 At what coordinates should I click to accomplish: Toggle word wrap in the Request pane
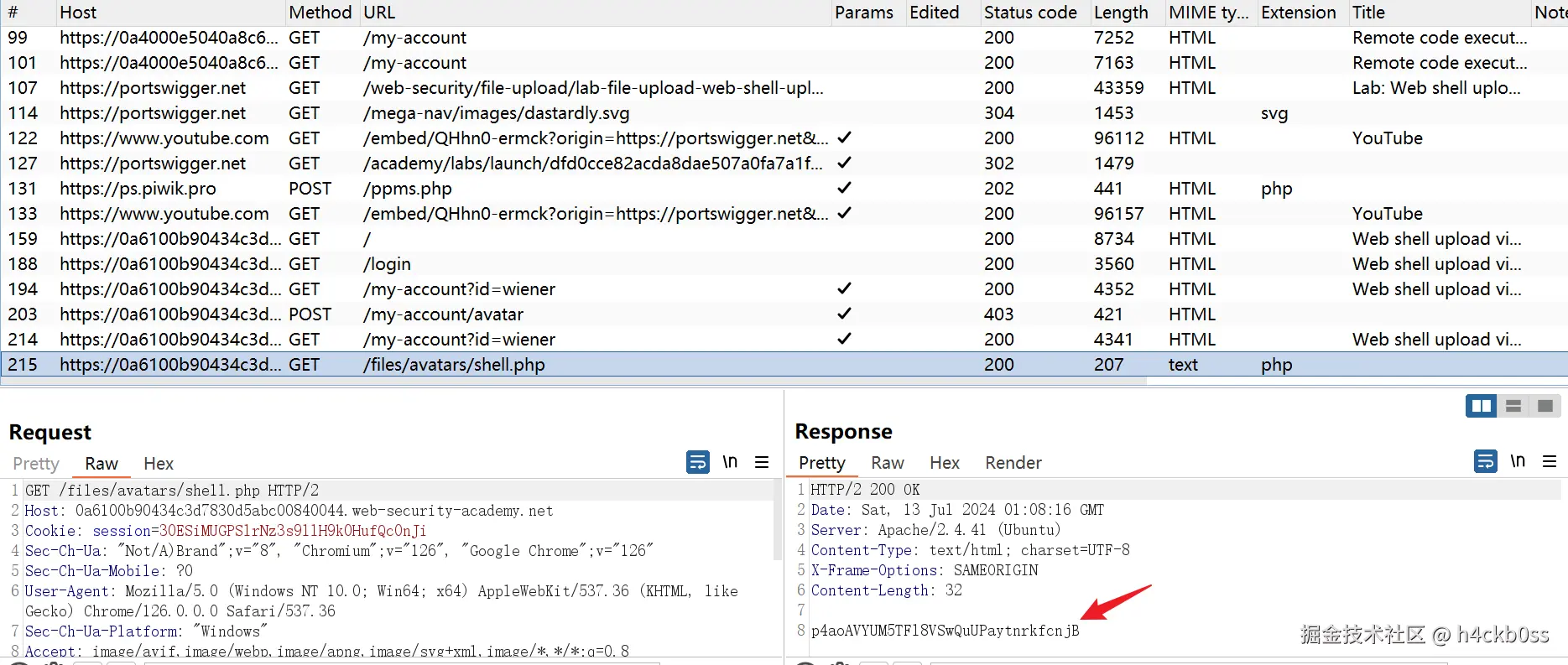(x=698, y=462)
